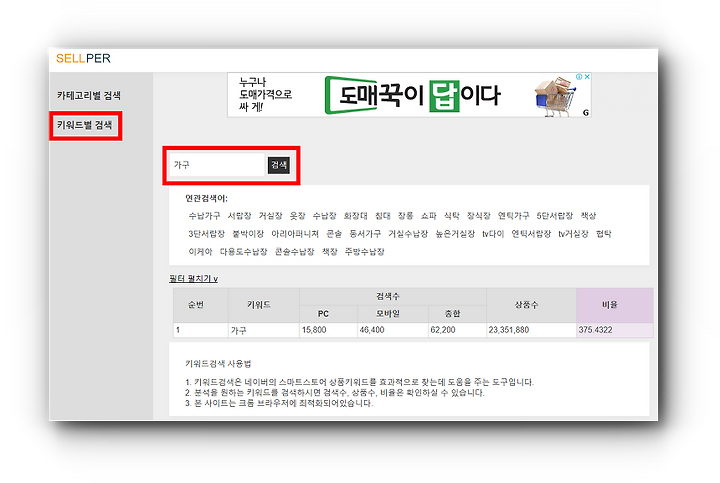Select related keyword 엔틱가구

(513, 216)
